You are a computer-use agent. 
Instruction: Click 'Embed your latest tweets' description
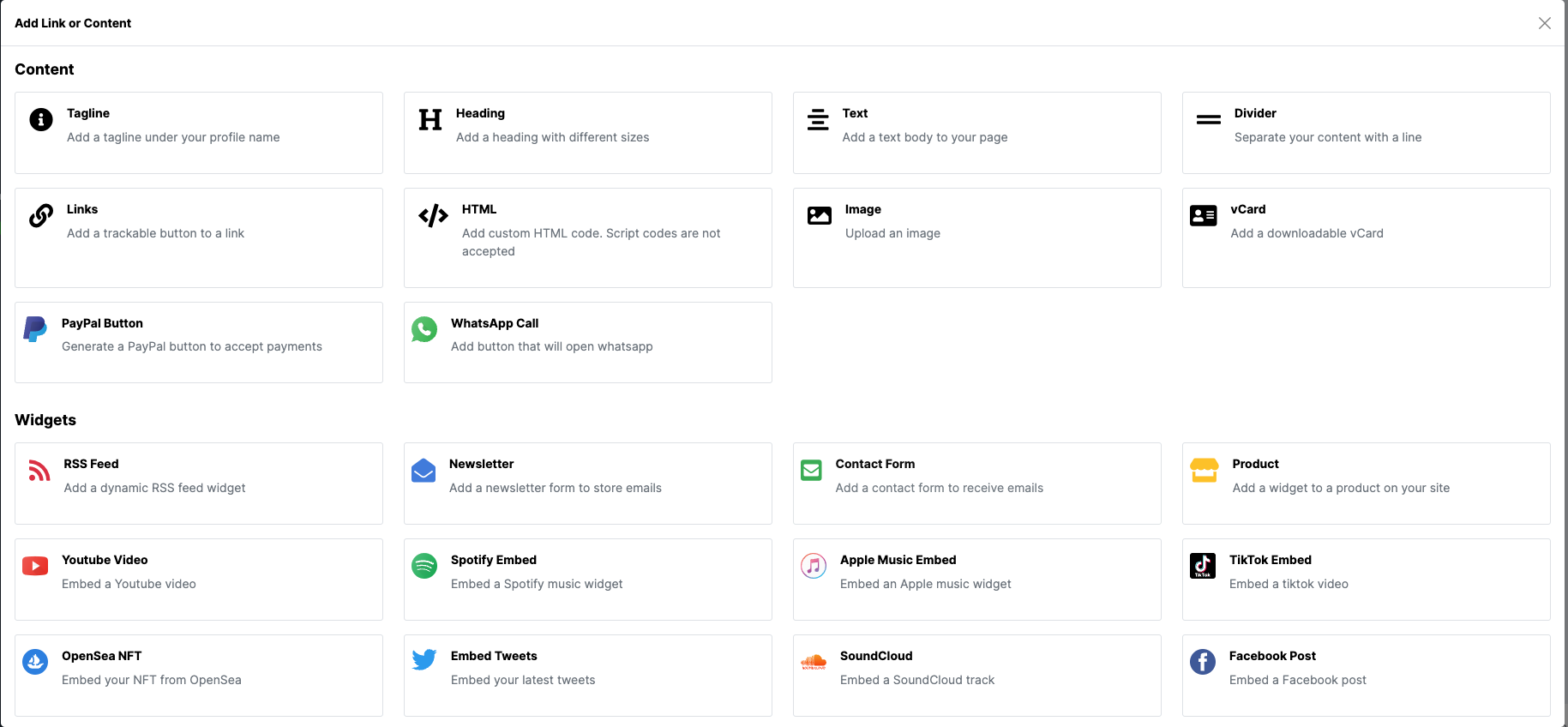click(x=523, y=680)
